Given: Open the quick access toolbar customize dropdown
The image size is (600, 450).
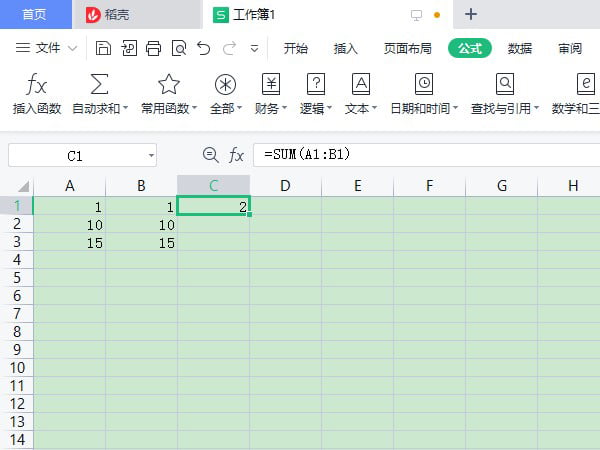Looking at the screenshot, I should [254, 48].
